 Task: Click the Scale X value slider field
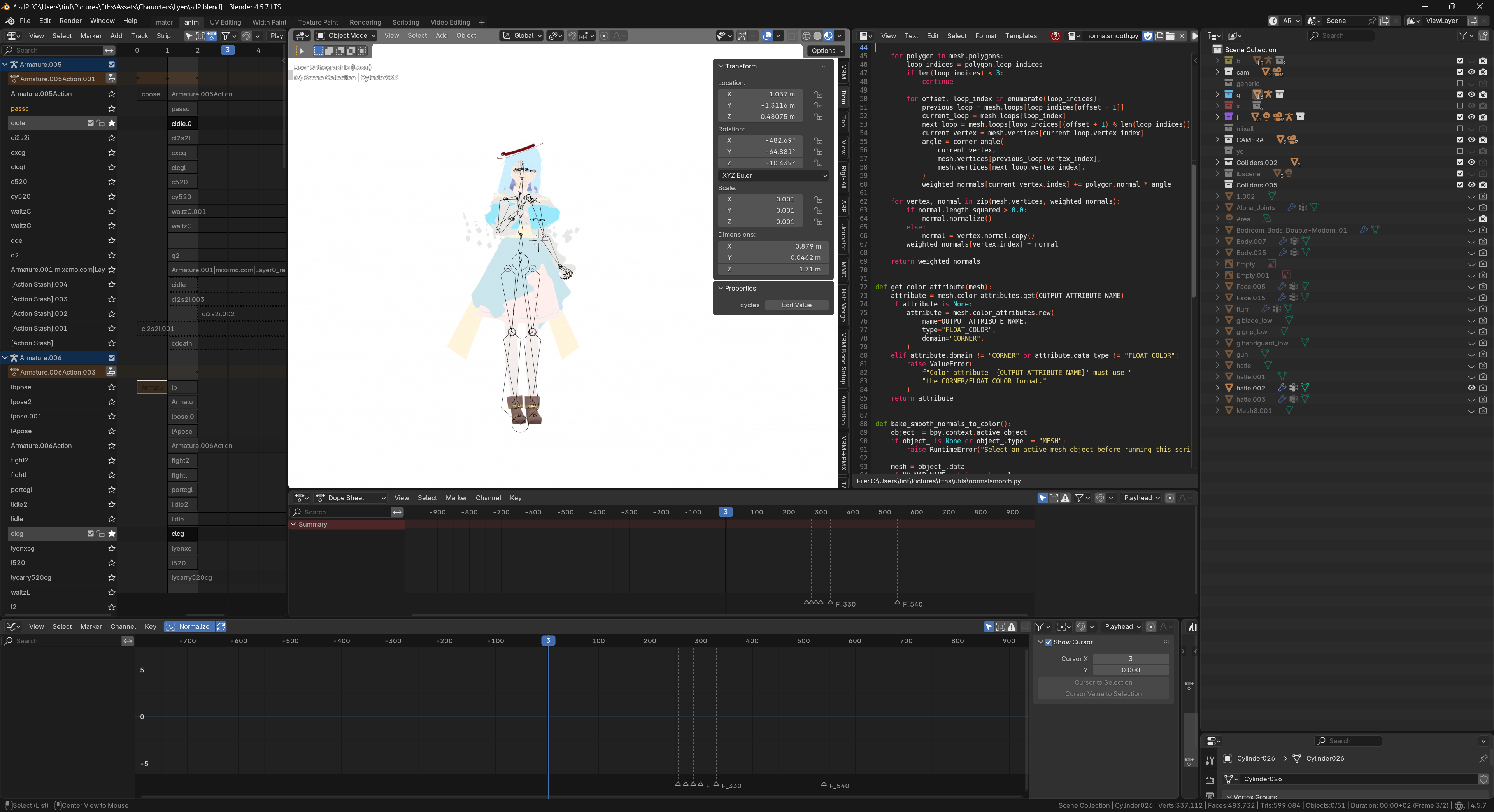tap(761, 199)
